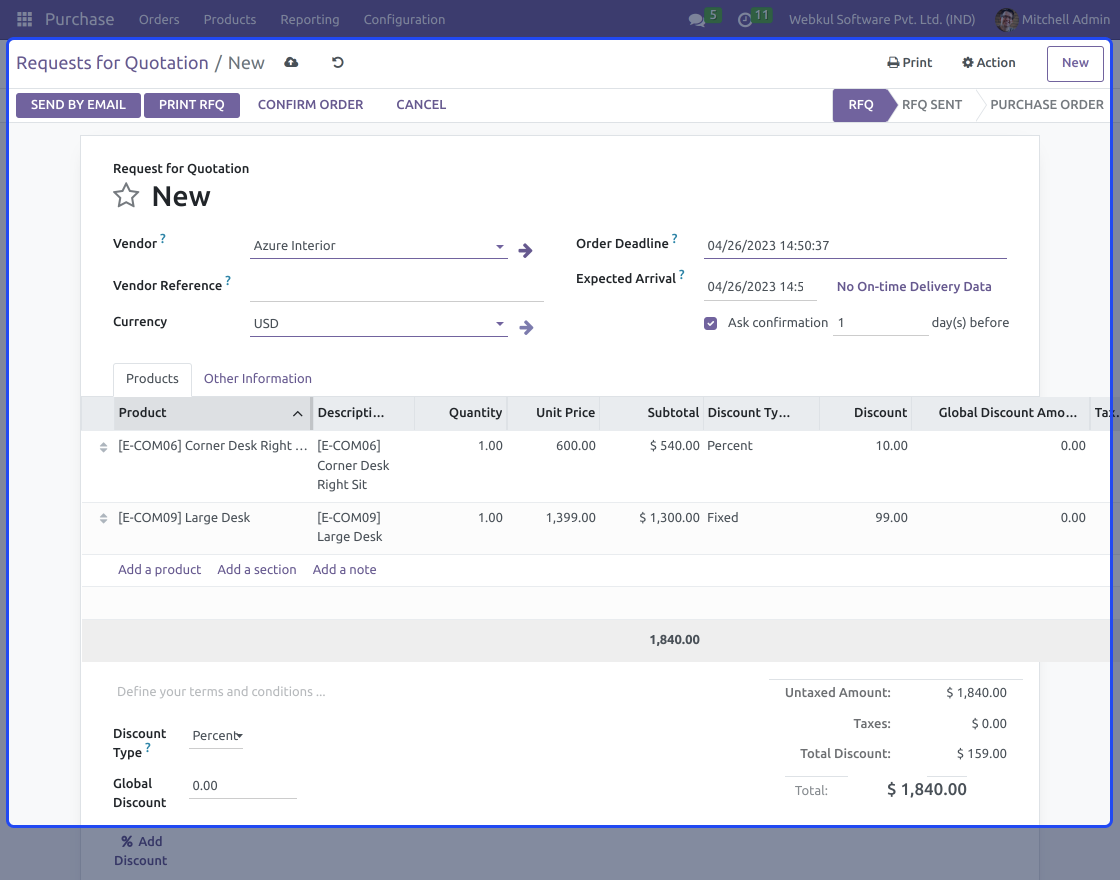Click Vendor help question mark

pos(163,239)
